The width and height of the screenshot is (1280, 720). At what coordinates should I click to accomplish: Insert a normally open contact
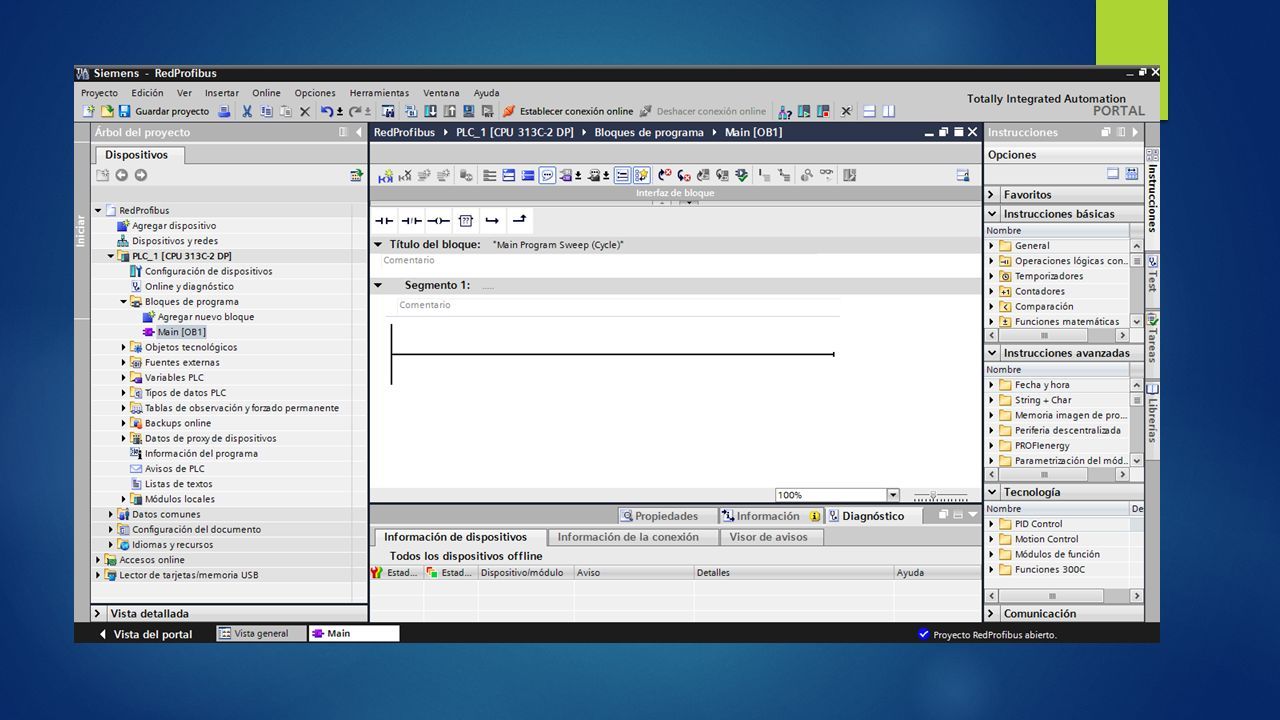pos(384,221)
